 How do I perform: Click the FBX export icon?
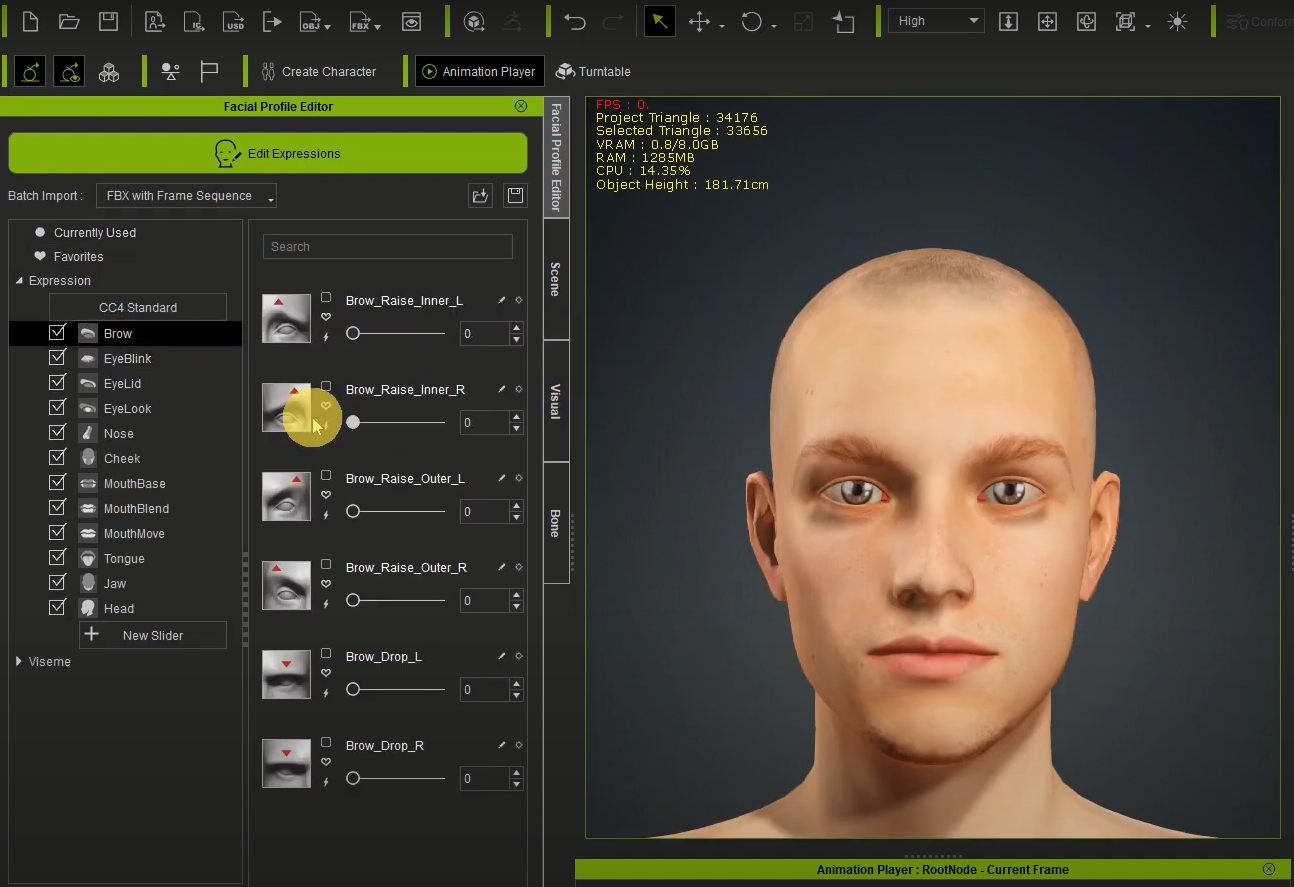point(360,21)
